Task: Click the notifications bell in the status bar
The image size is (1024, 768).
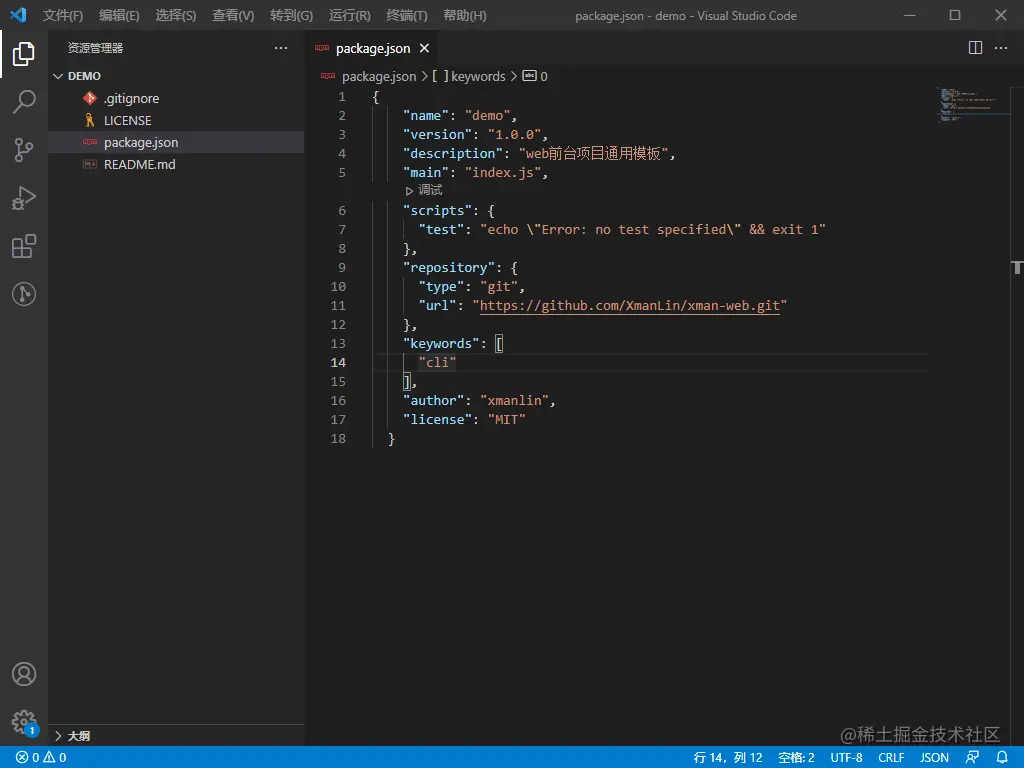Action: point(1002,757)
